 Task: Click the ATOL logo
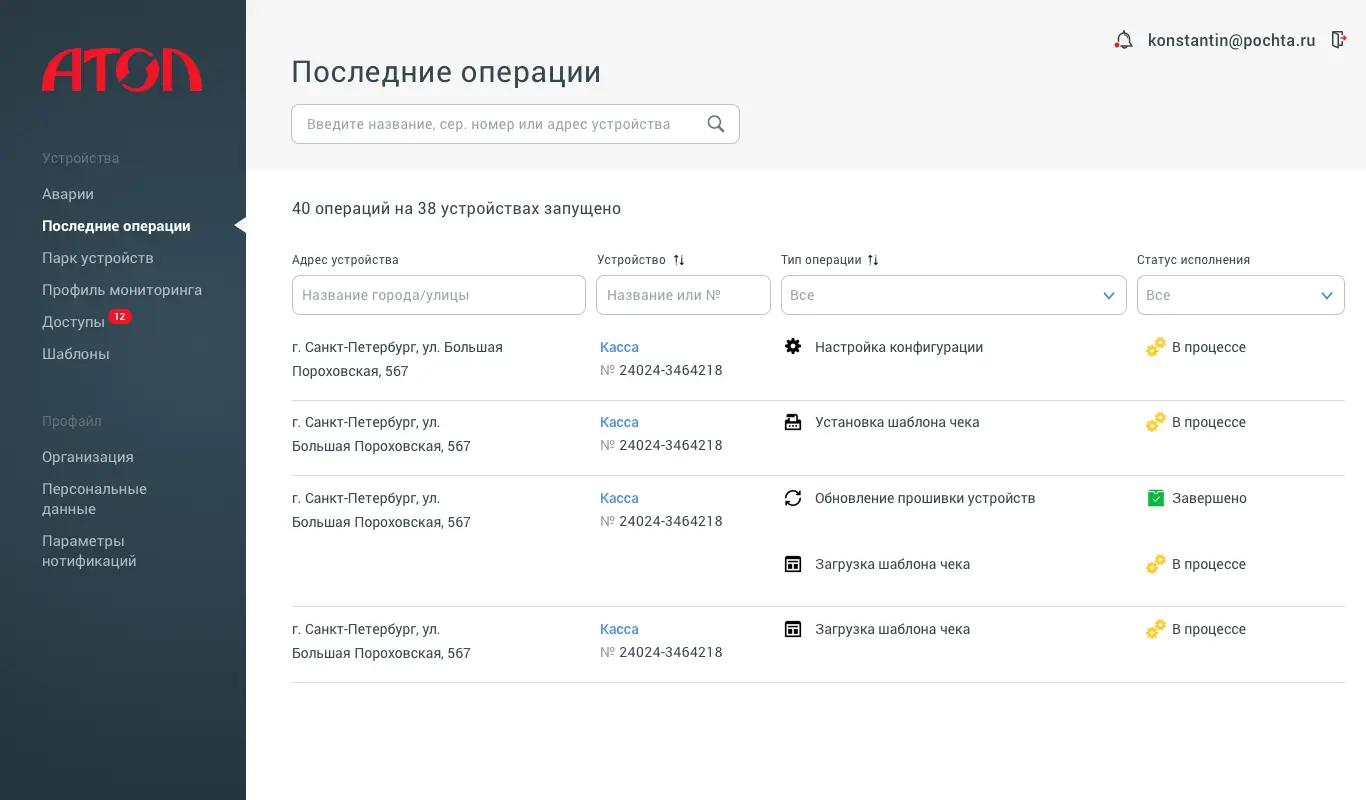[122, 70]
